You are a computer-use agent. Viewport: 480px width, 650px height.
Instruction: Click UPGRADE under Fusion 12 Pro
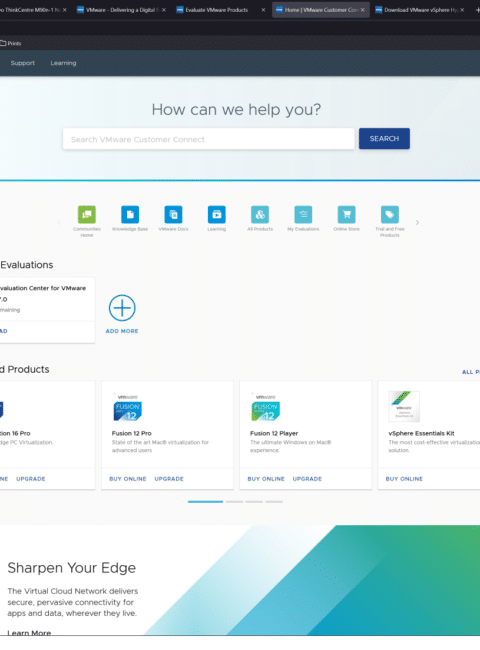[x=169, y=479]
